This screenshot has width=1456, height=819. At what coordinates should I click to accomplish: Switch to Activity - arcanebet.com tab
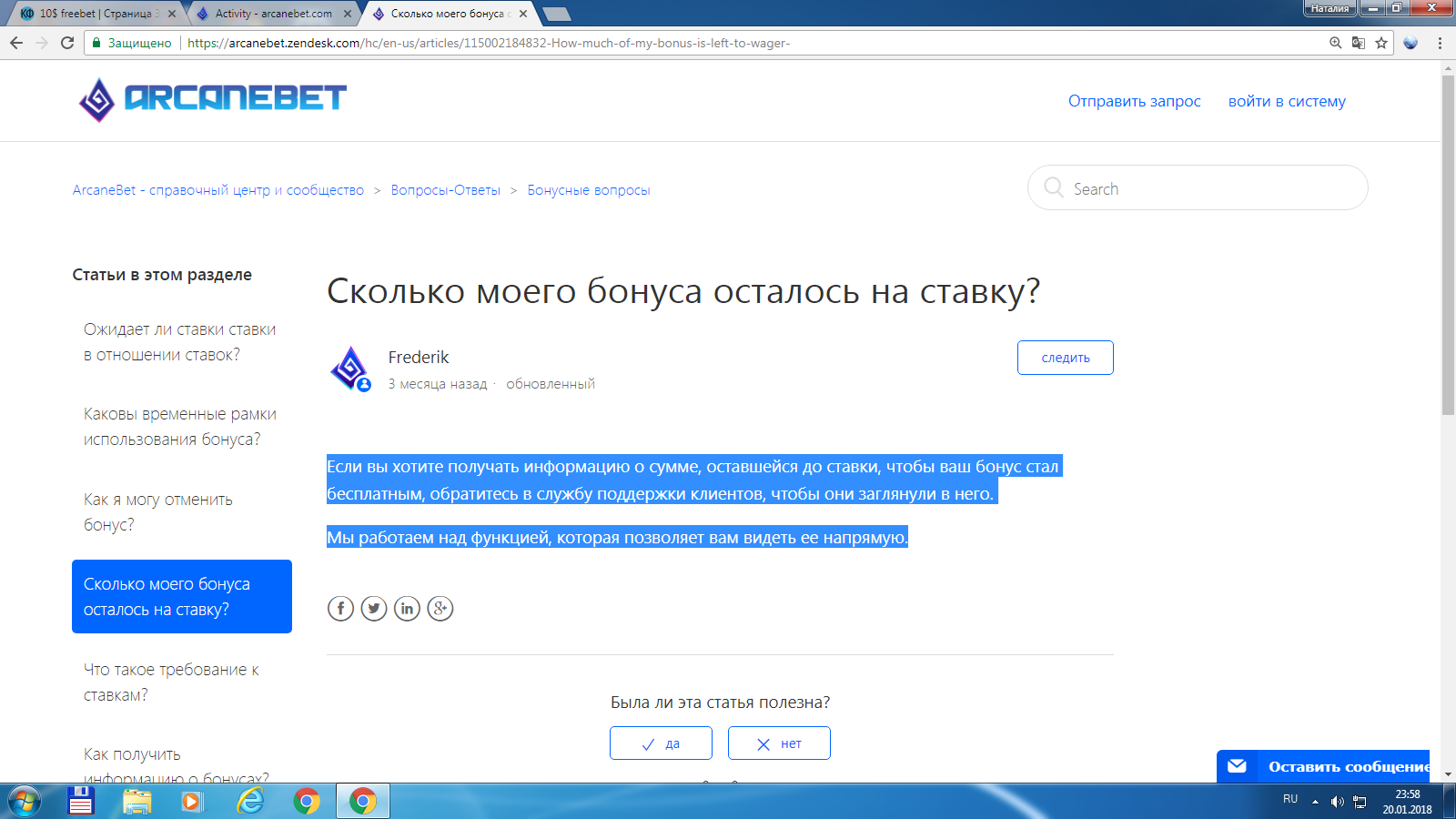[x=273, y=14]
